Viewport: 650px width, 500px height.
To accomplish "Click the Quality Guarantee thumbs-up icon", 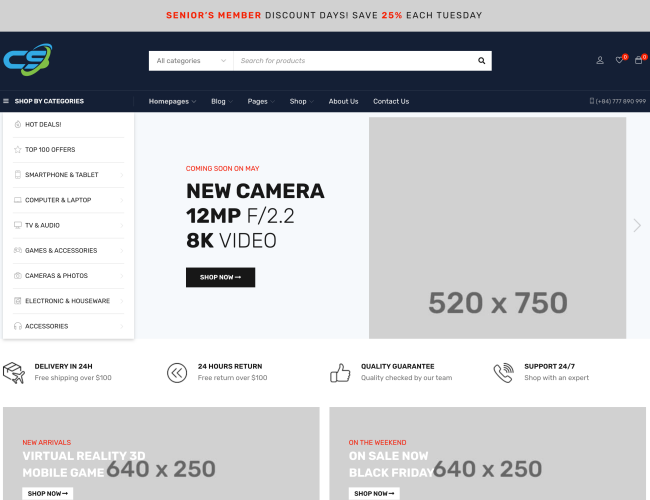I will point(341,373).
